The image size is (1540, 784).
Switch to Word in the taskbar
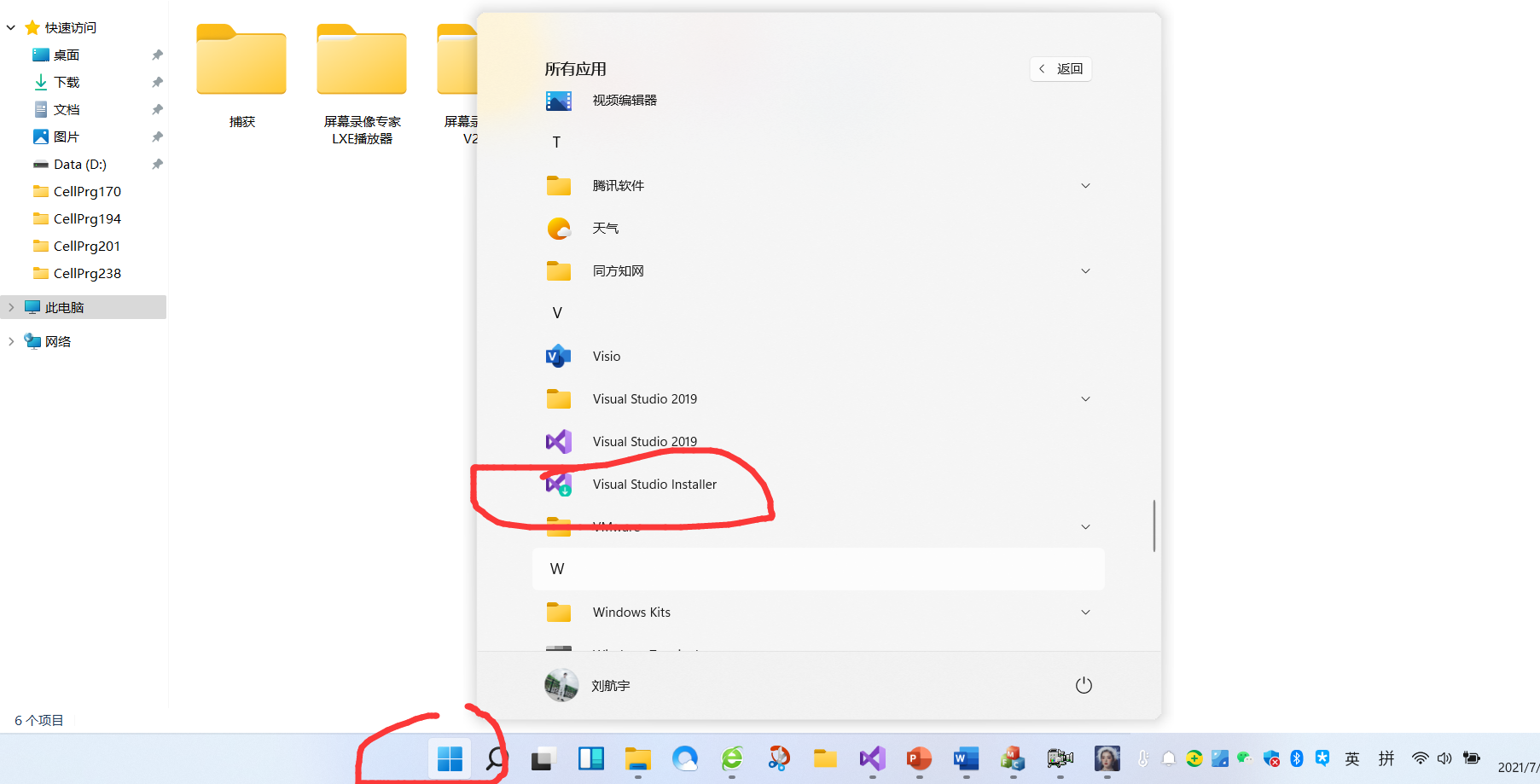coord(966,758)
